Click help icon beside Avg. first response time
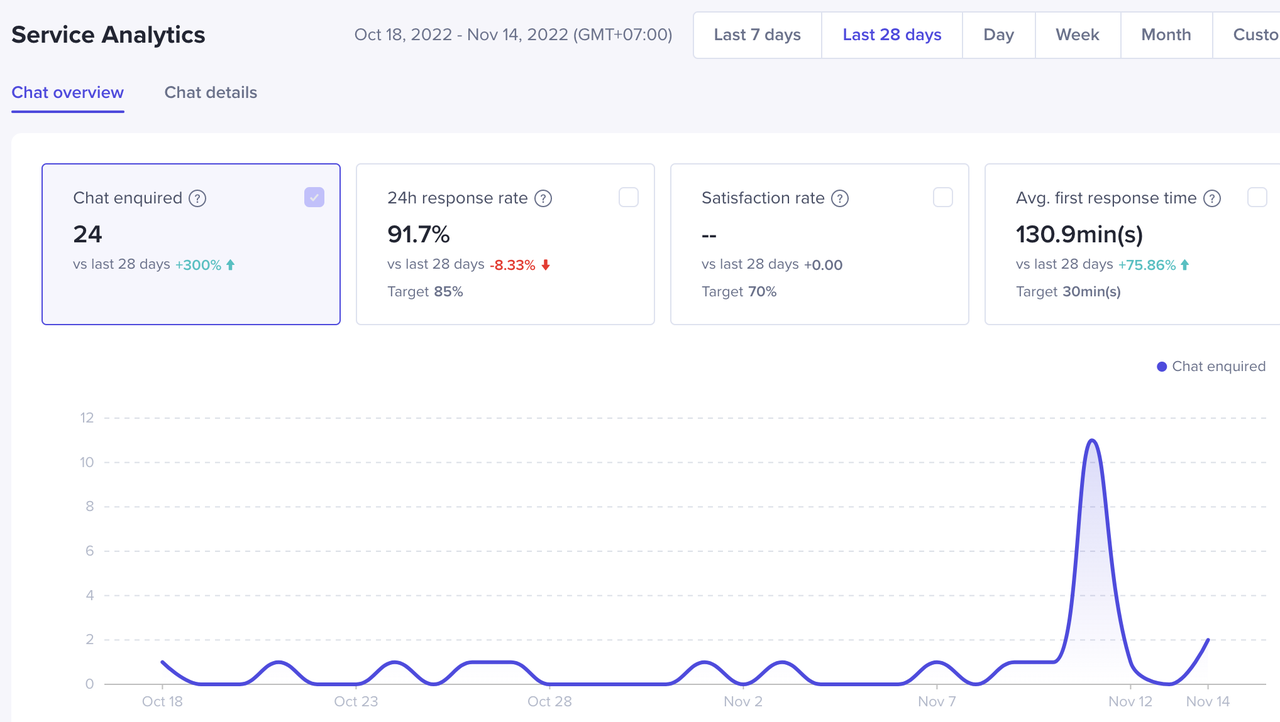This screenshot has width=1280, height=722. (1212, 198)
